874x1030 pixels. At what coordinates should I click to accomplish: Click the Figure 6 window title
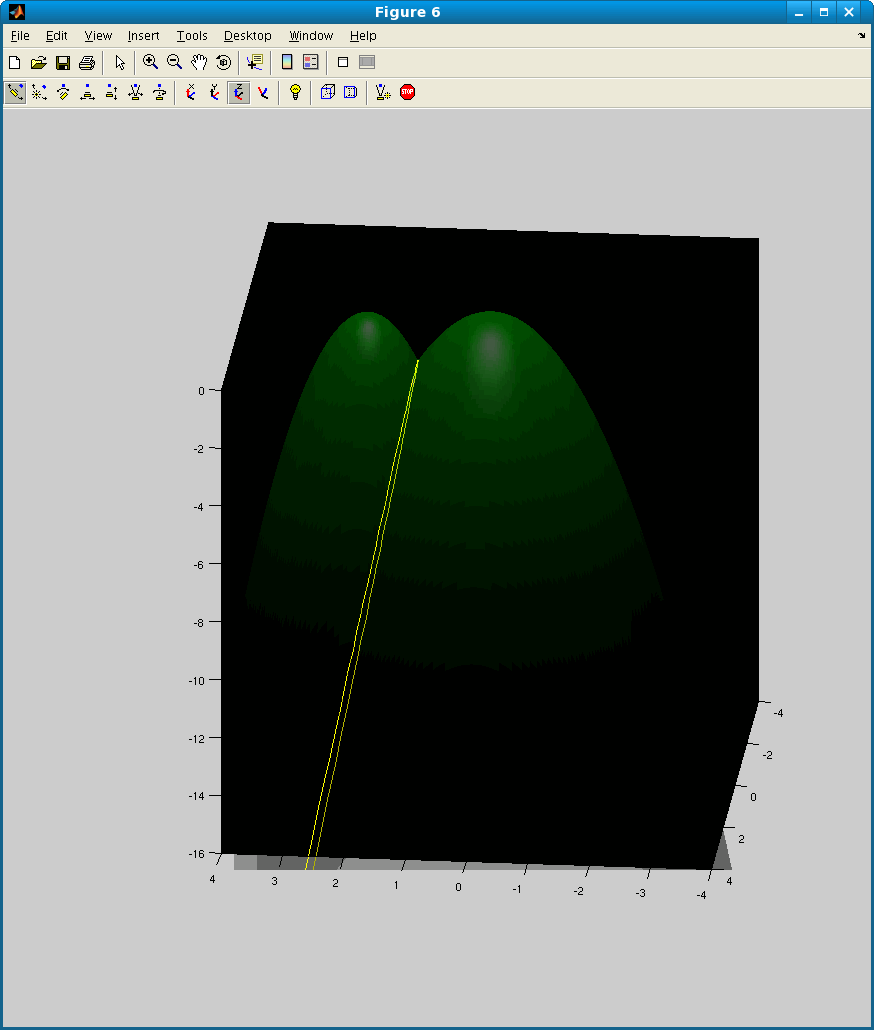click(x=407, y=12)
